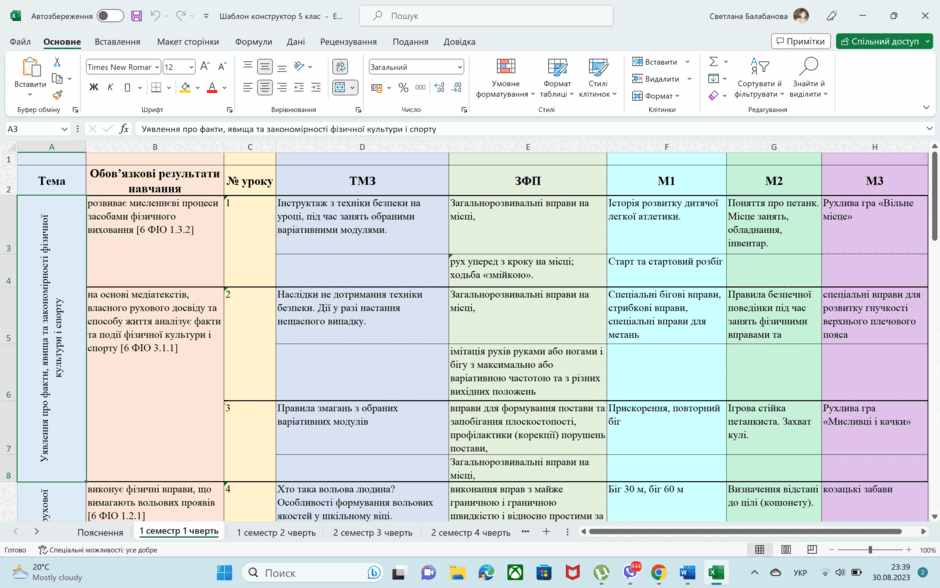Toggle bold Ж formatting

(x=94, y=88)
